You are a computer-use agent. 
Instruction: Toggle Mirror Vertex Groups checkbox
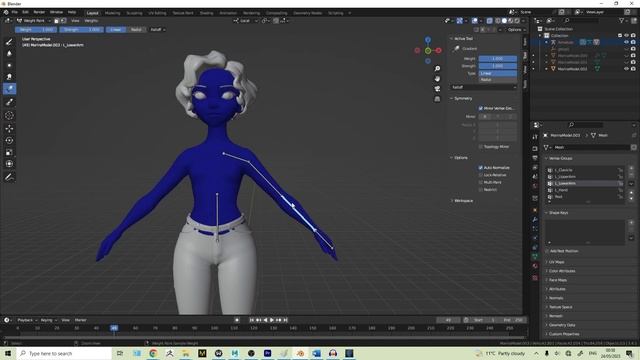[480, 108]
